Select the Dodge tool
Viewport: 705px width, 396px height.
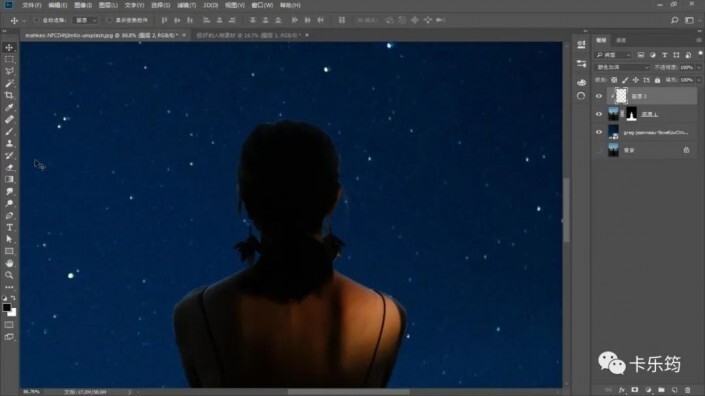click(x=9, y=203)
